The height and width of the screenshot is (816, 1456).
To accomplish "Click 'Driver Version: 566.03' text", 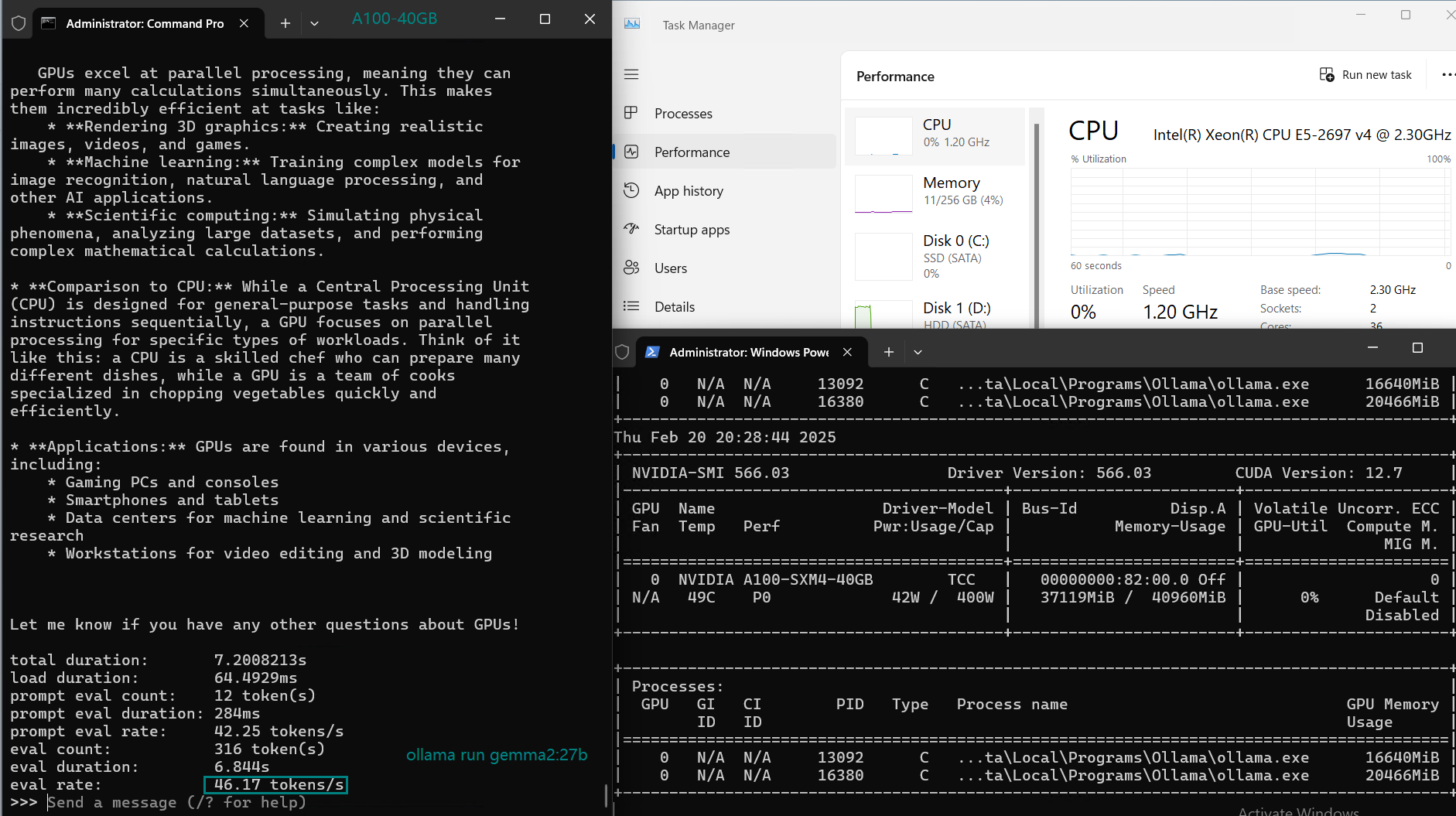I will (1049, 473).
